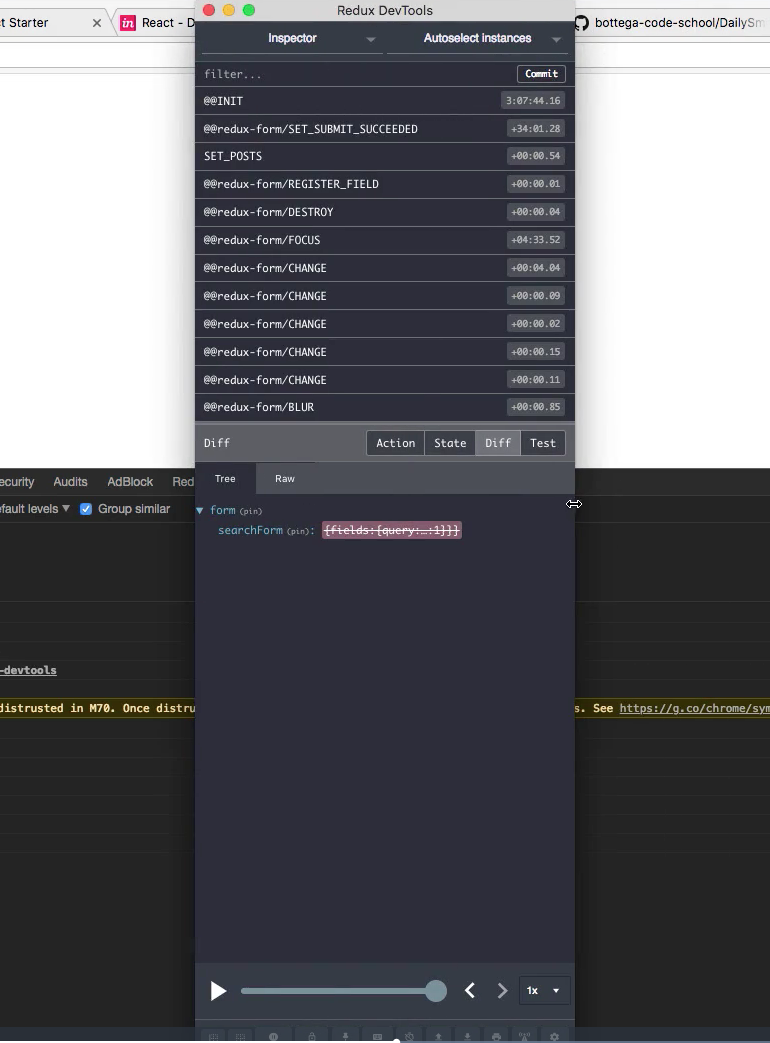770x1043 pixels.
Task: Focus the filter input field
Action: coord(356,74)
